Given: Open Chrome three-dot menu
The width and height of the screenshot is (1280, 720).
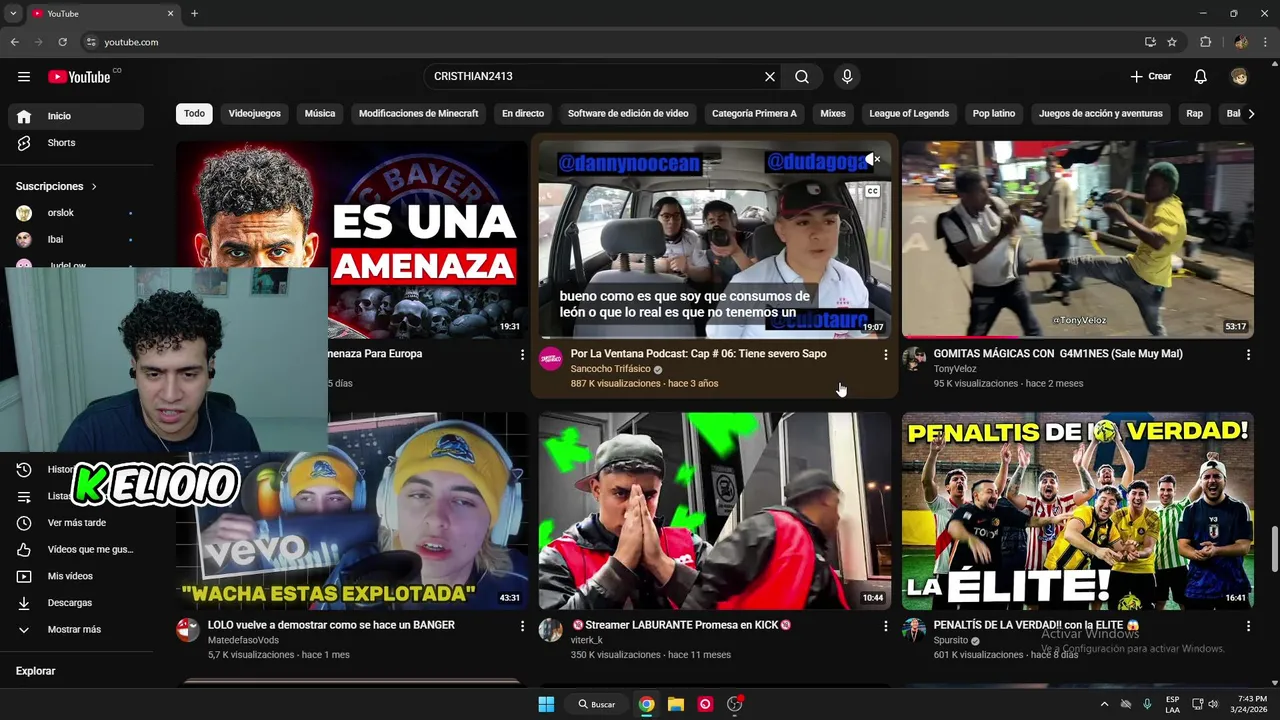Looking at the screenshot, I should (x=1265, y=42).
